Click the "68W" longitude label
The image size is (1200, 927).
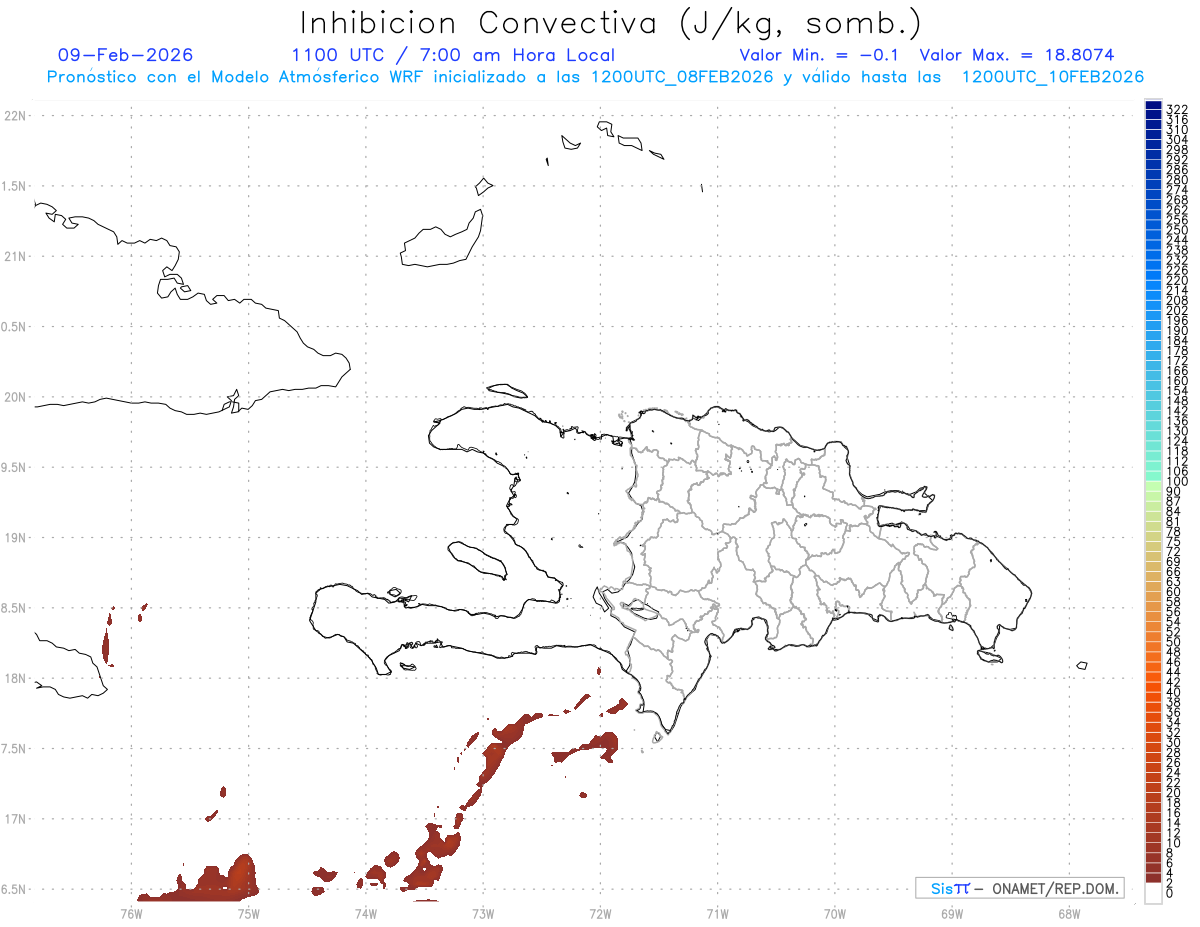pos(1069,912)
